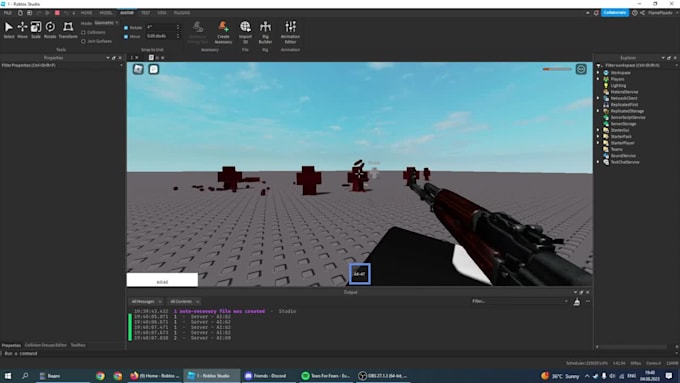The image size is (680, 383).
Task: Select the AK-47 hotbar slot
Action: click(360, 274)
